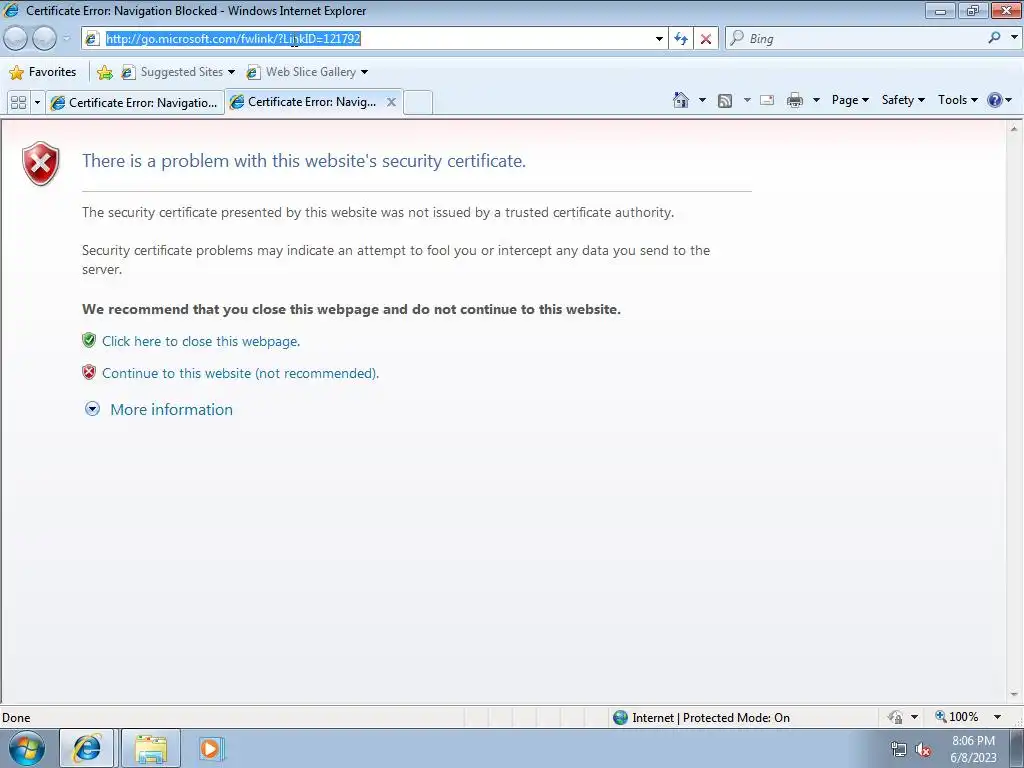The image size is (1024, 768).
Task: Click Internet | Protected Mode: On status
Action: (x=701, y=718)
